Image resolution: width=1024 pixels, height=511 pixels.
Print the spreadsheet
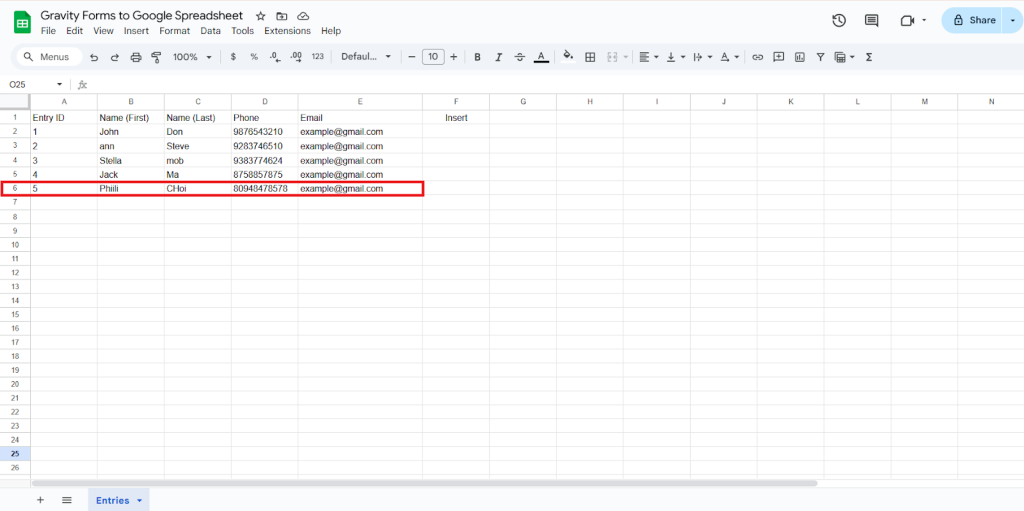(x=136, y=58)
